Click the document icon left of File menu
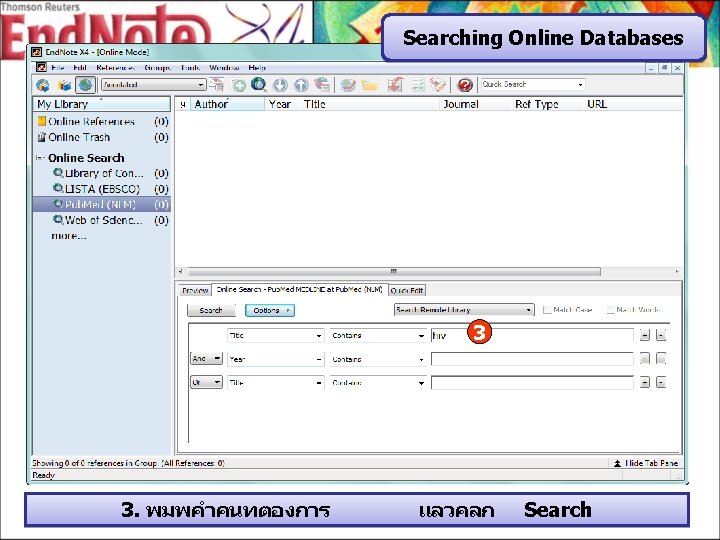This screenshot has width=720, height=540. tap(41, 68)
